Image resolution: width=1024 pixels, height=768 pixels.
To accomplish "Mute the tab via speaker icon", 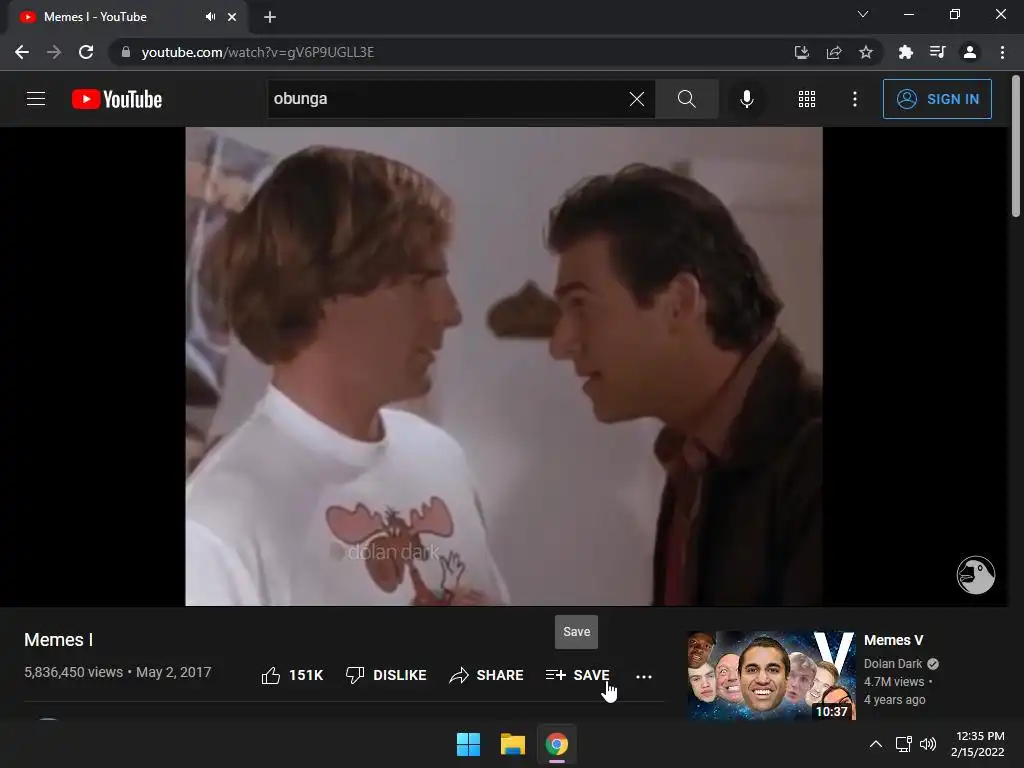I will coord(210,17).
